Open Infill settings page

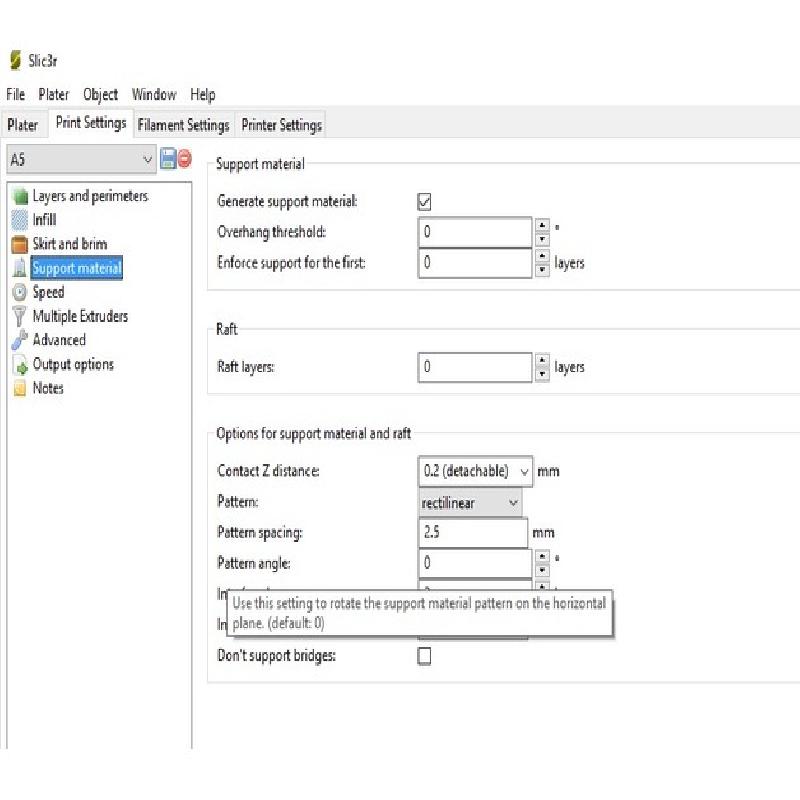[44, 220]
